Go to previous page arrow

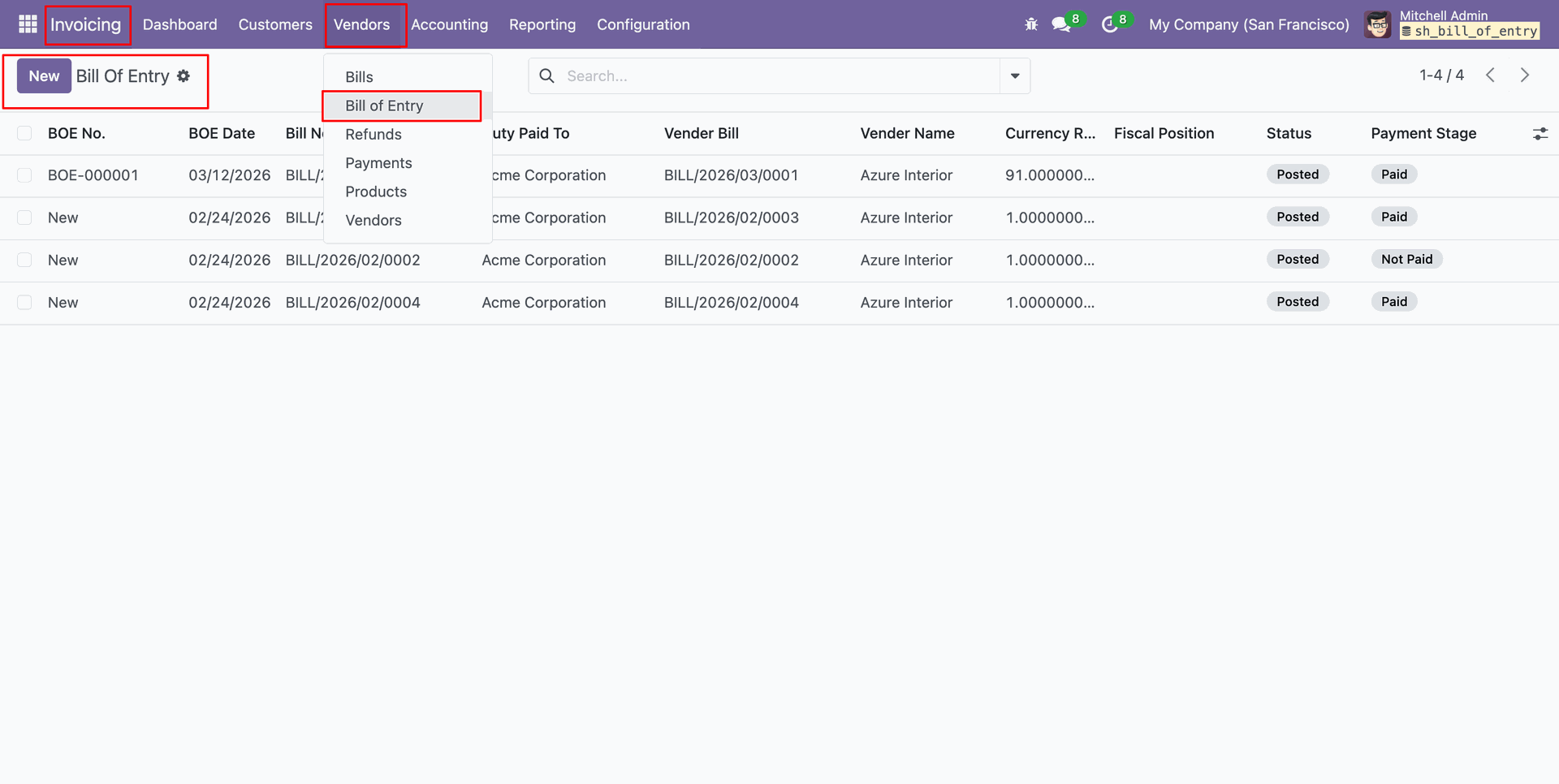point(1490,75)
